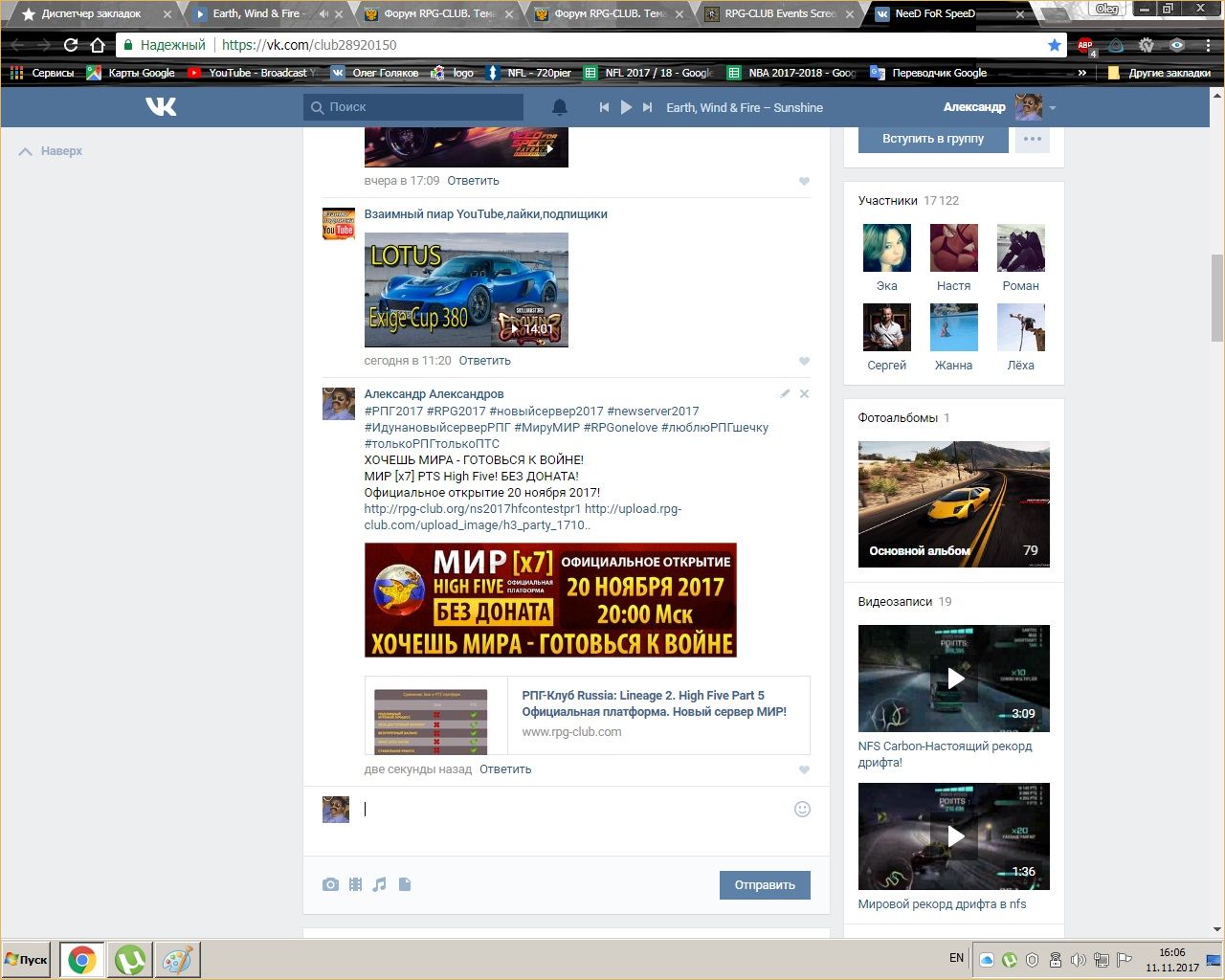
Task: Reply to the сегодня в 11:20 comment
Action: [x=485, y=361]
